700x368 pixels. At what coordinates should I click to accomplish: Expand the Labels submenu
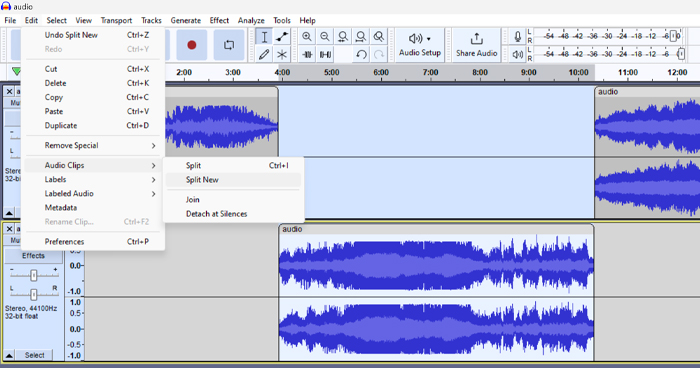(92, 180)
